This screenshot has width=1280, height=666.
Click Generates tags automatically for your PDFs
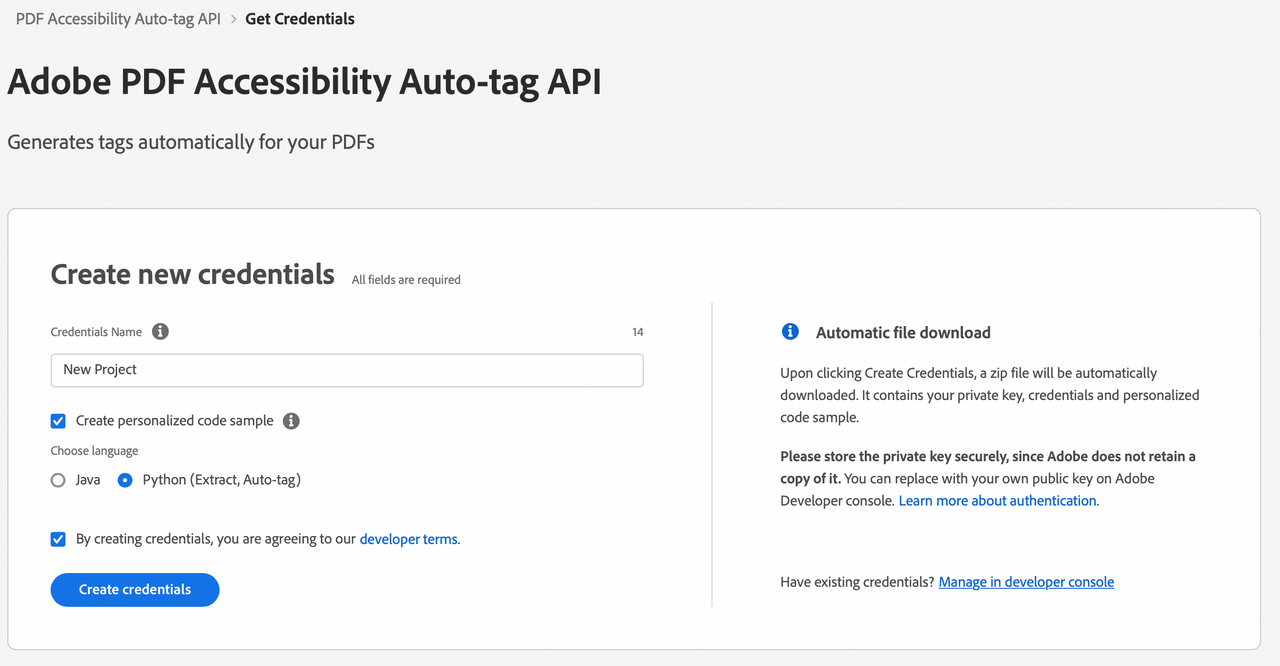tap(191, 142)
